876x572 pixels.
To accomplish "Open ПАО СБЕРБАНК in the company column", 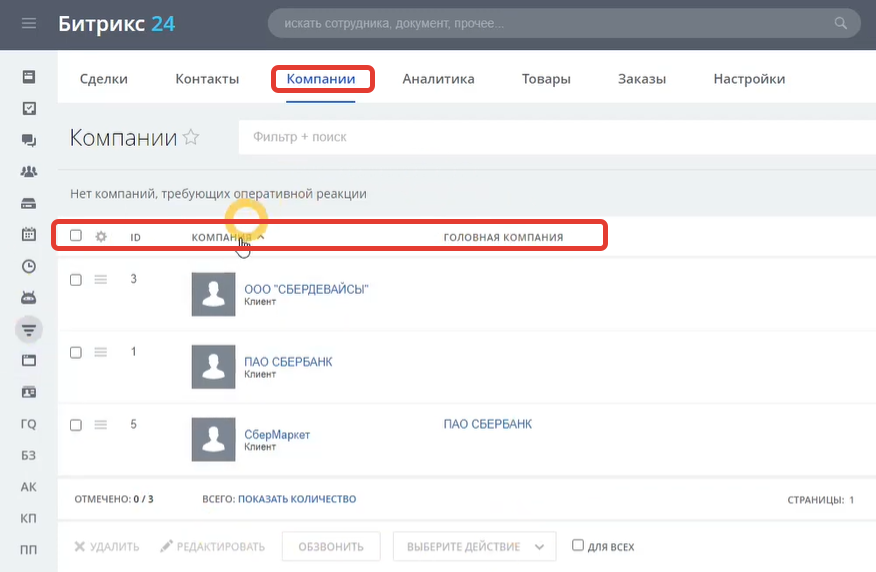I will (x=288, y=361).
